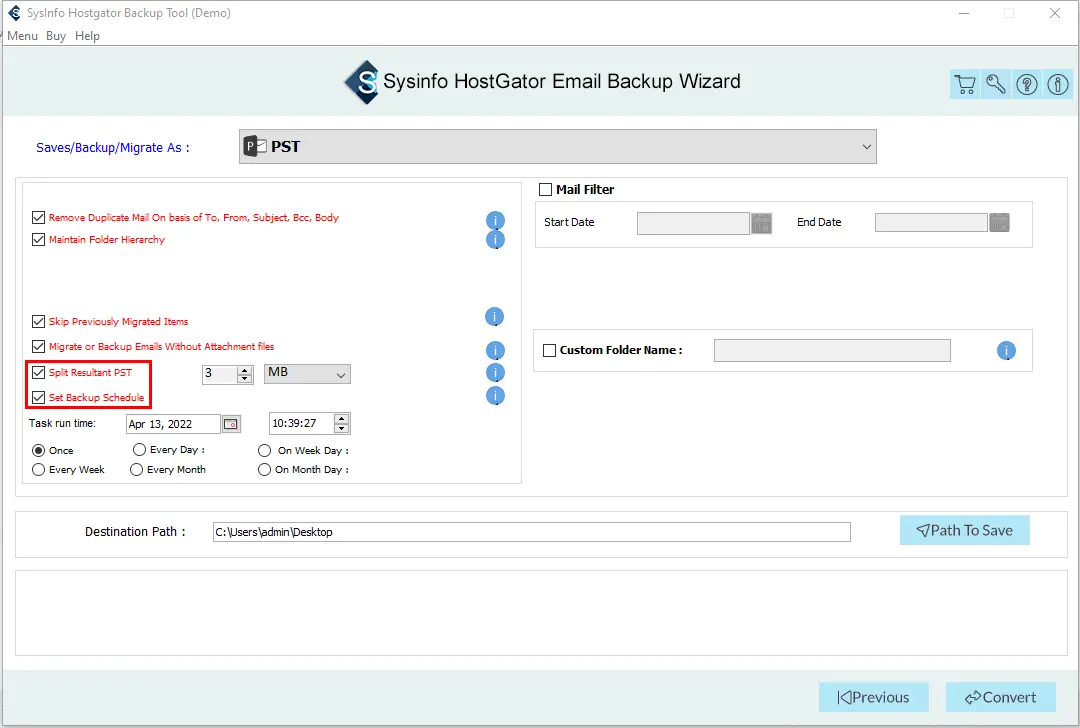
Task: Select the Every Week radio button
Action: 39,470
